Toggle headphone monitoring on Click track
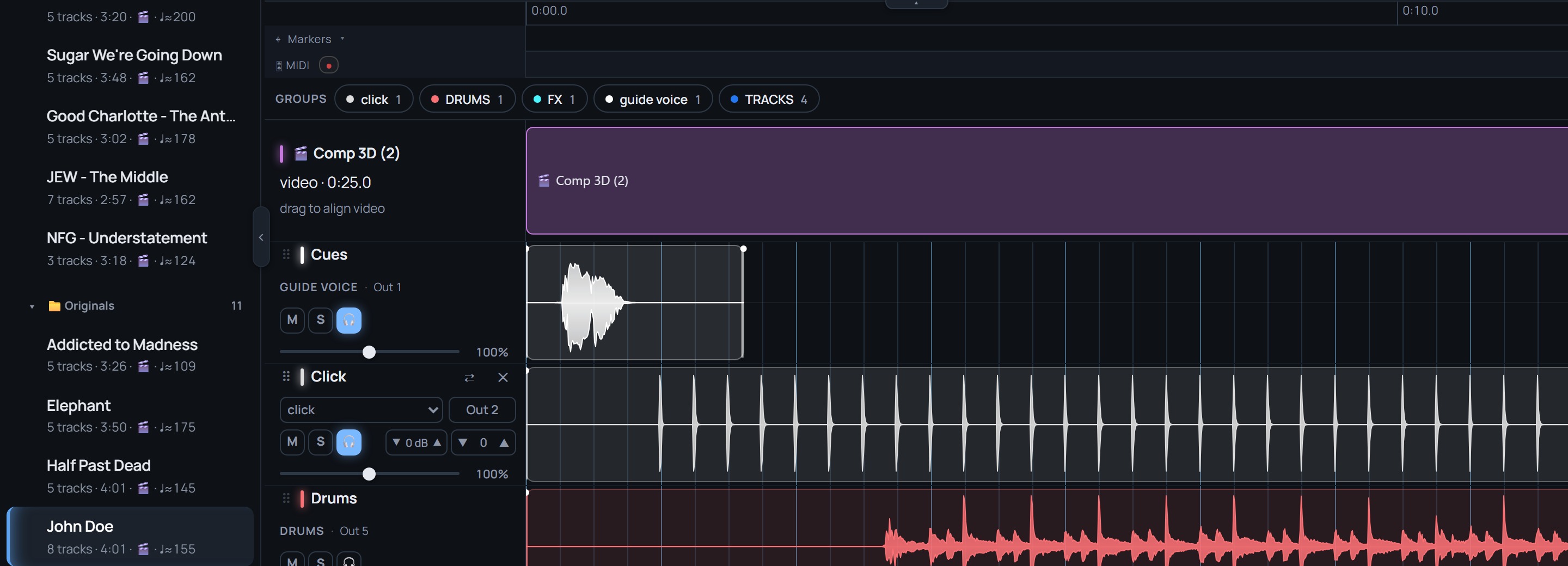Viewport: 1568px width, 566px height. click(349, 442)
